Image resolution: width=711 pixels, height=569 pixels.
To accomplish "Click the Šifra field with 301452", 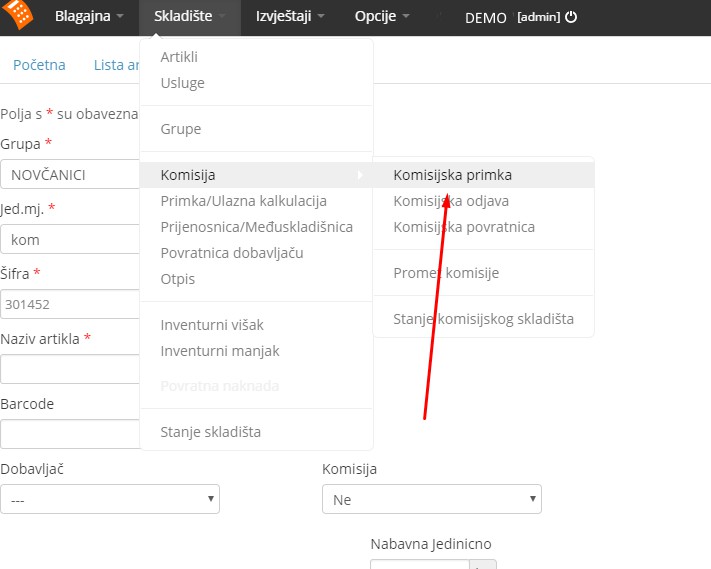I will (x=70, y=304).
